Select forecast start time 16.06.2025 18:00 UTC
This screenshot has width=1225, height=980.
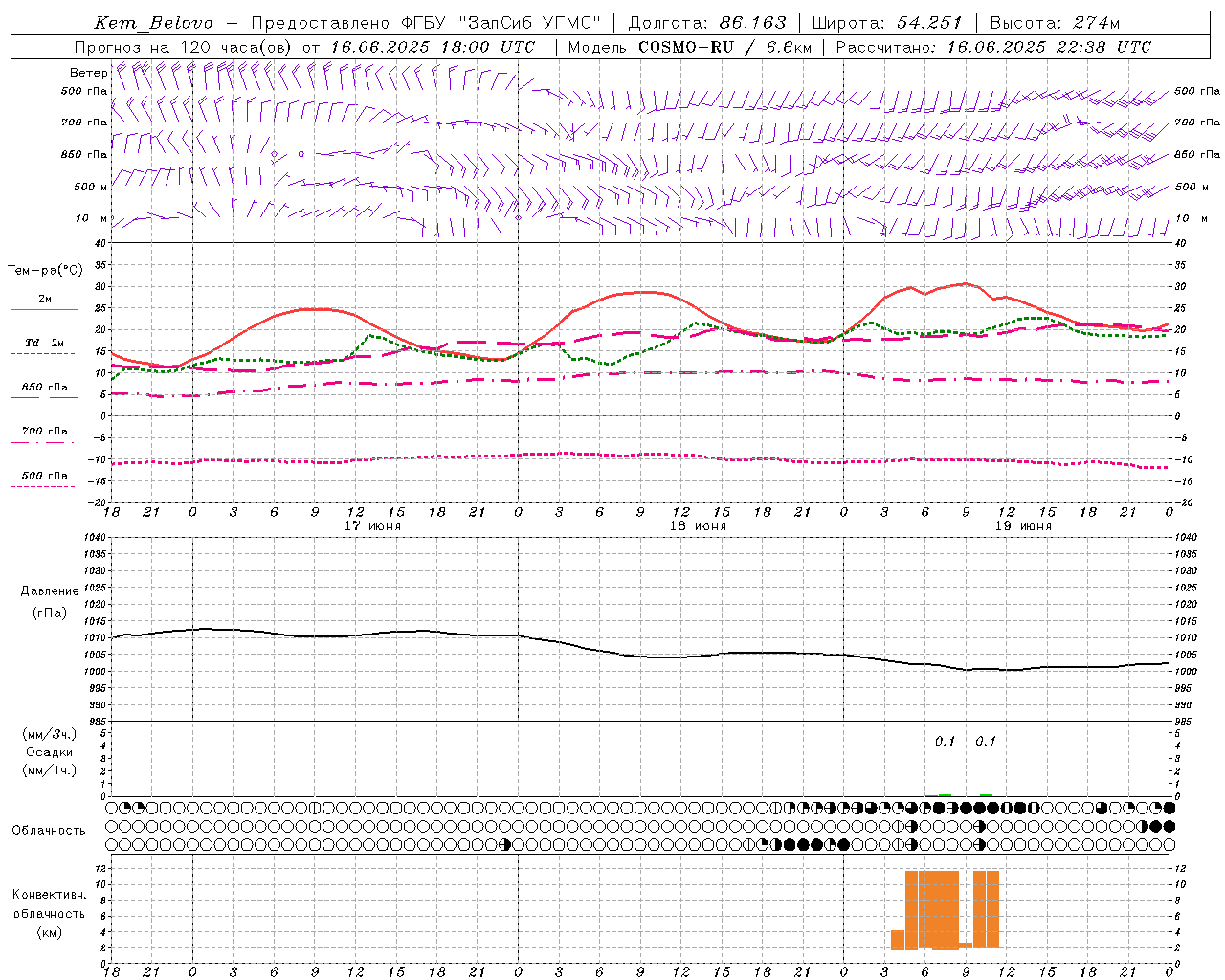[x=433, y=47]
